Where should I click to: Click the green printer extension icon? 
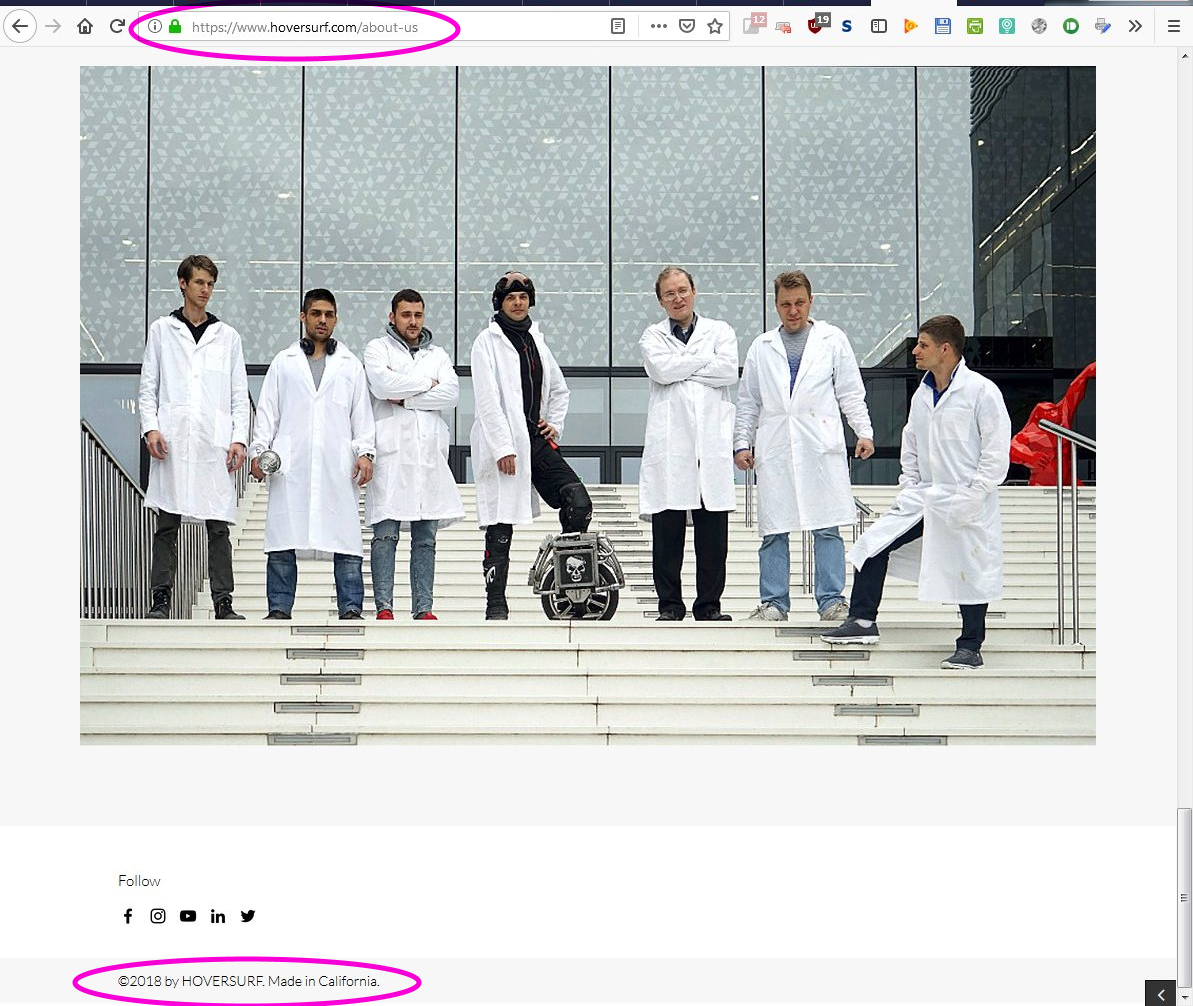point(975,27)
